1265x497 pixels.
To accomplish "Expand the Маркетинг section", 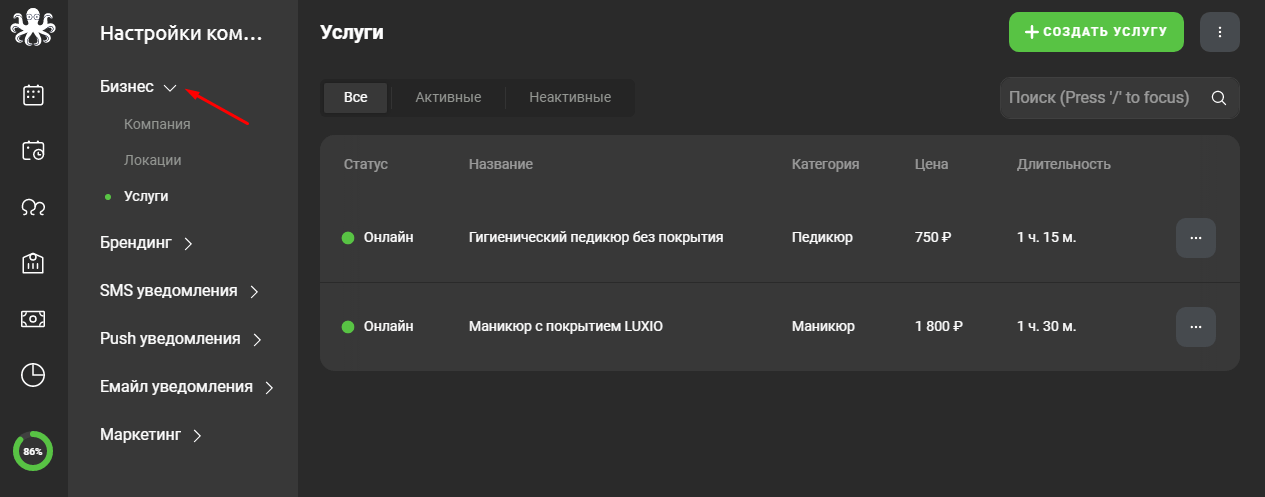I will (151, 435).
